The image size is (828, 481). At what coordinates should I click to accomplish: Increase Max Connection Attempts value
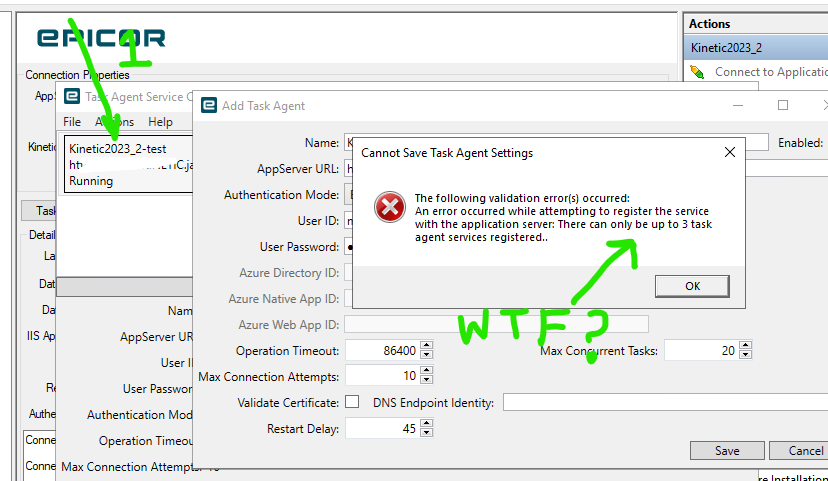[x=427, y=371]
